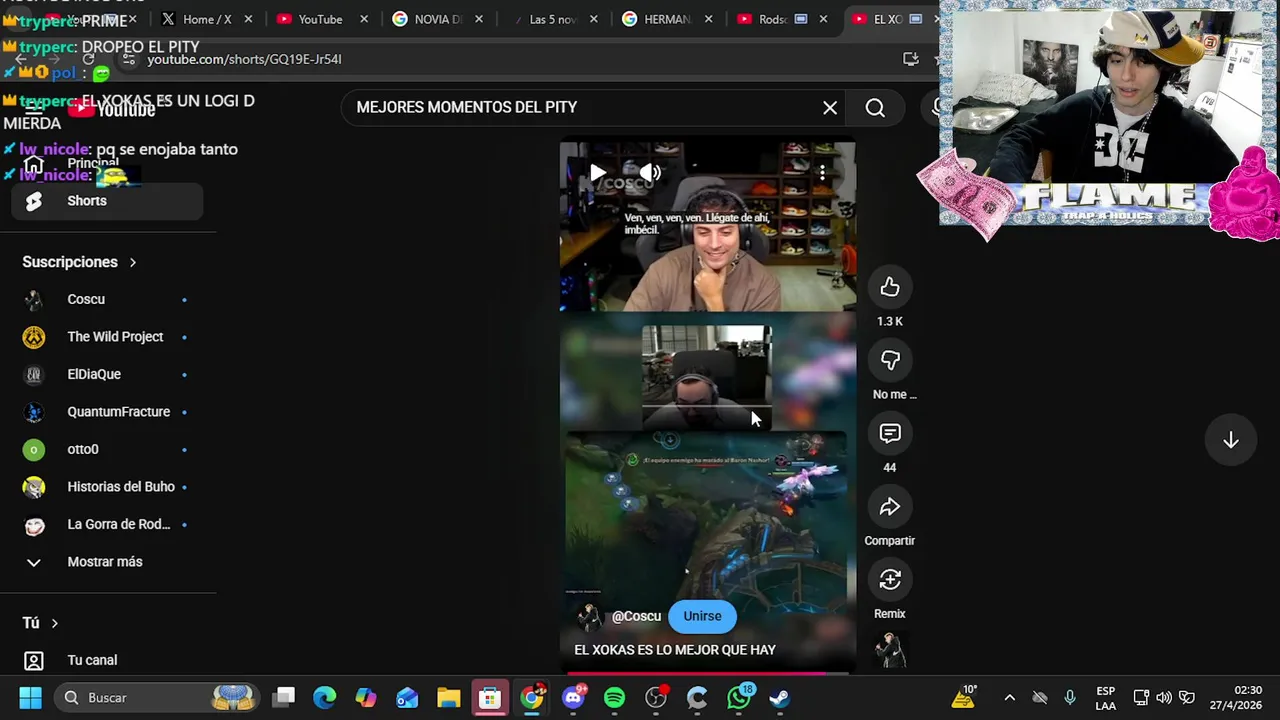The width and height of the screenshot is (1280, 720).
Task: Click the Short's red progress bar
Action: 707,673
